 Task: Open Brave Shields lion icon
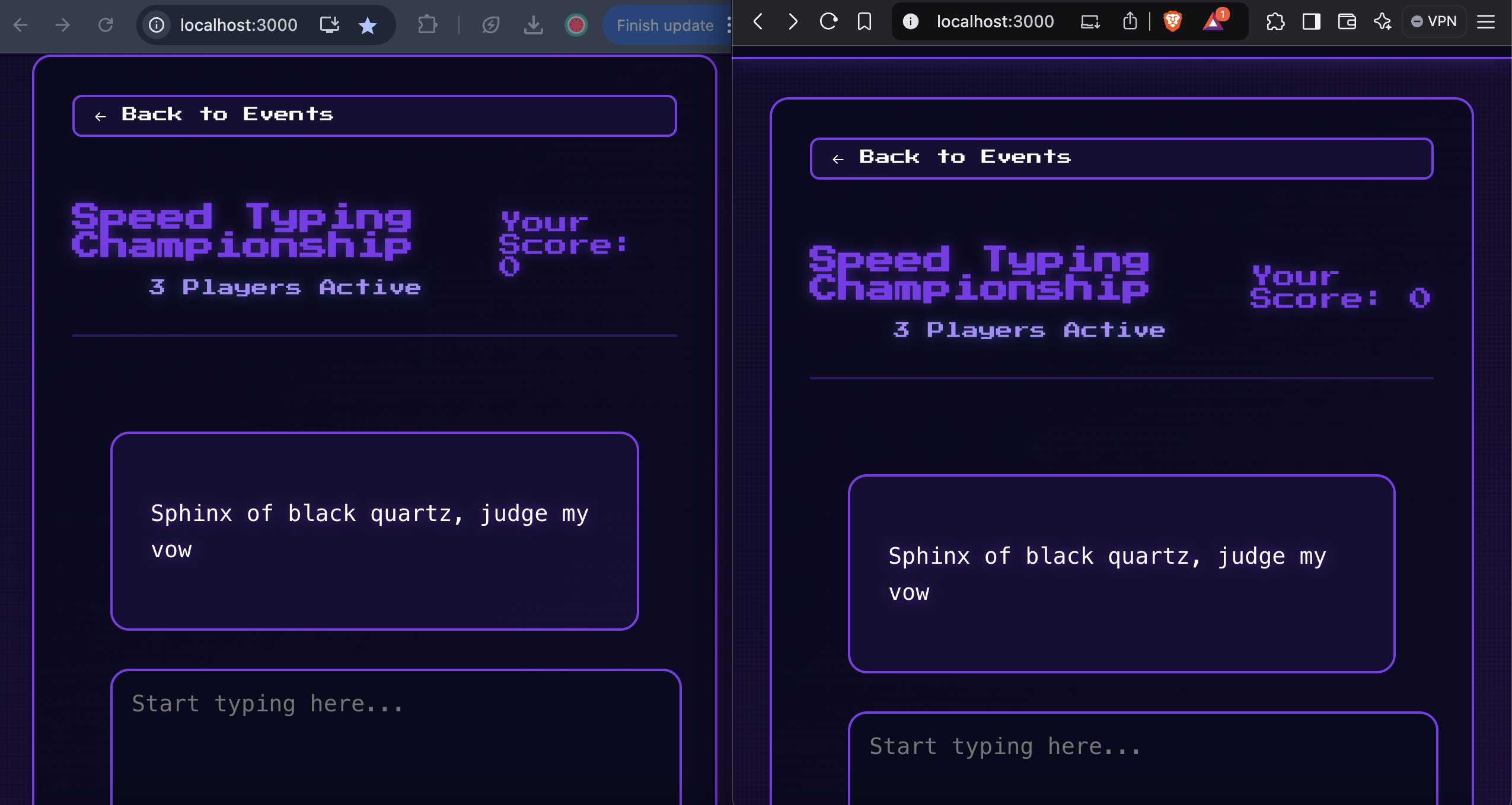1172,22
